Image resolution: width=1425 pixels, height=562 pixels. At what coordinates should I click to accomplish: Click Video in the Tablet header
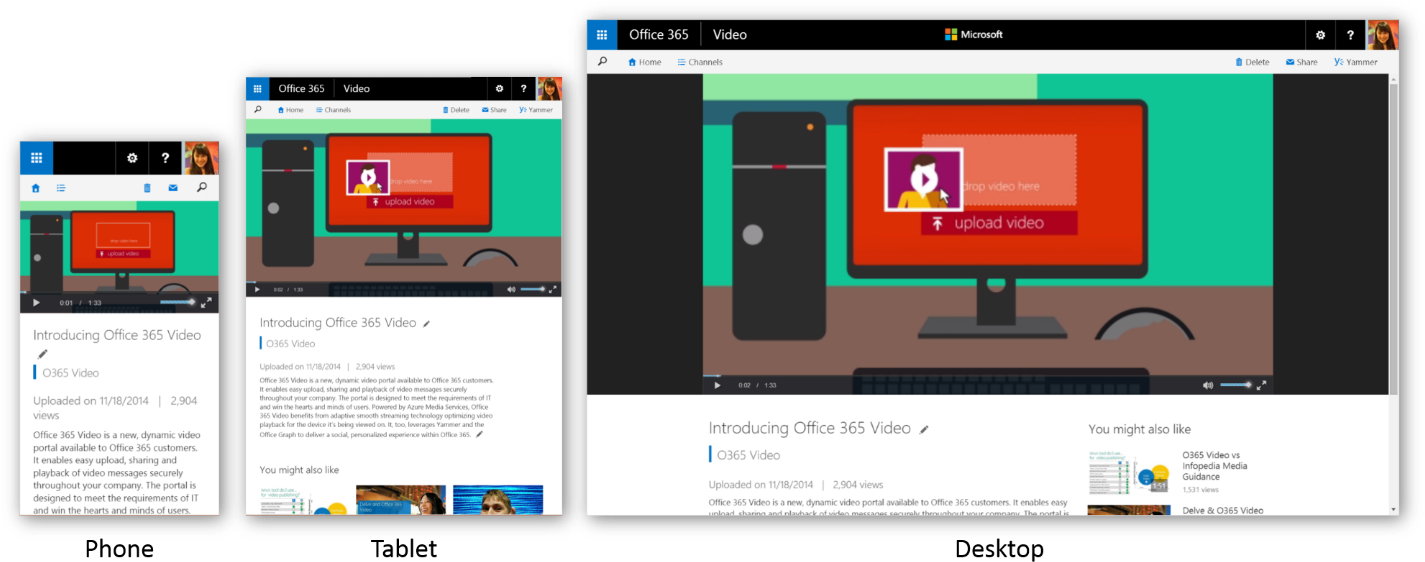click(x=356, y=89)
